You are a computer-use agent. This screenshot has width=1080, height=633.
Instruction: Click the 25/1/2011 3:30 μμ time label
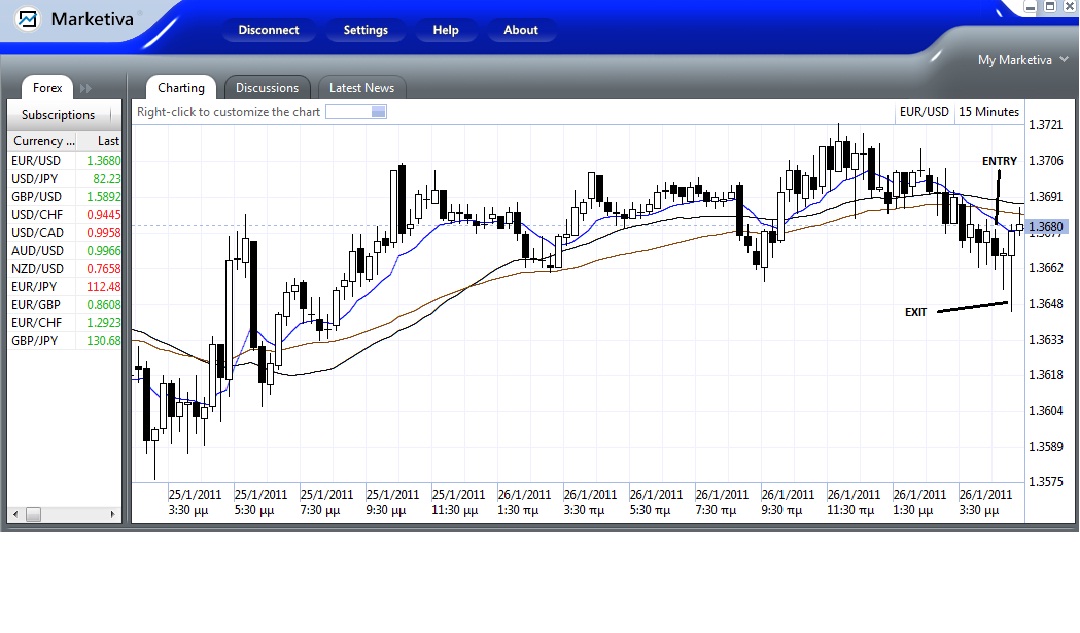coord(195,502)
